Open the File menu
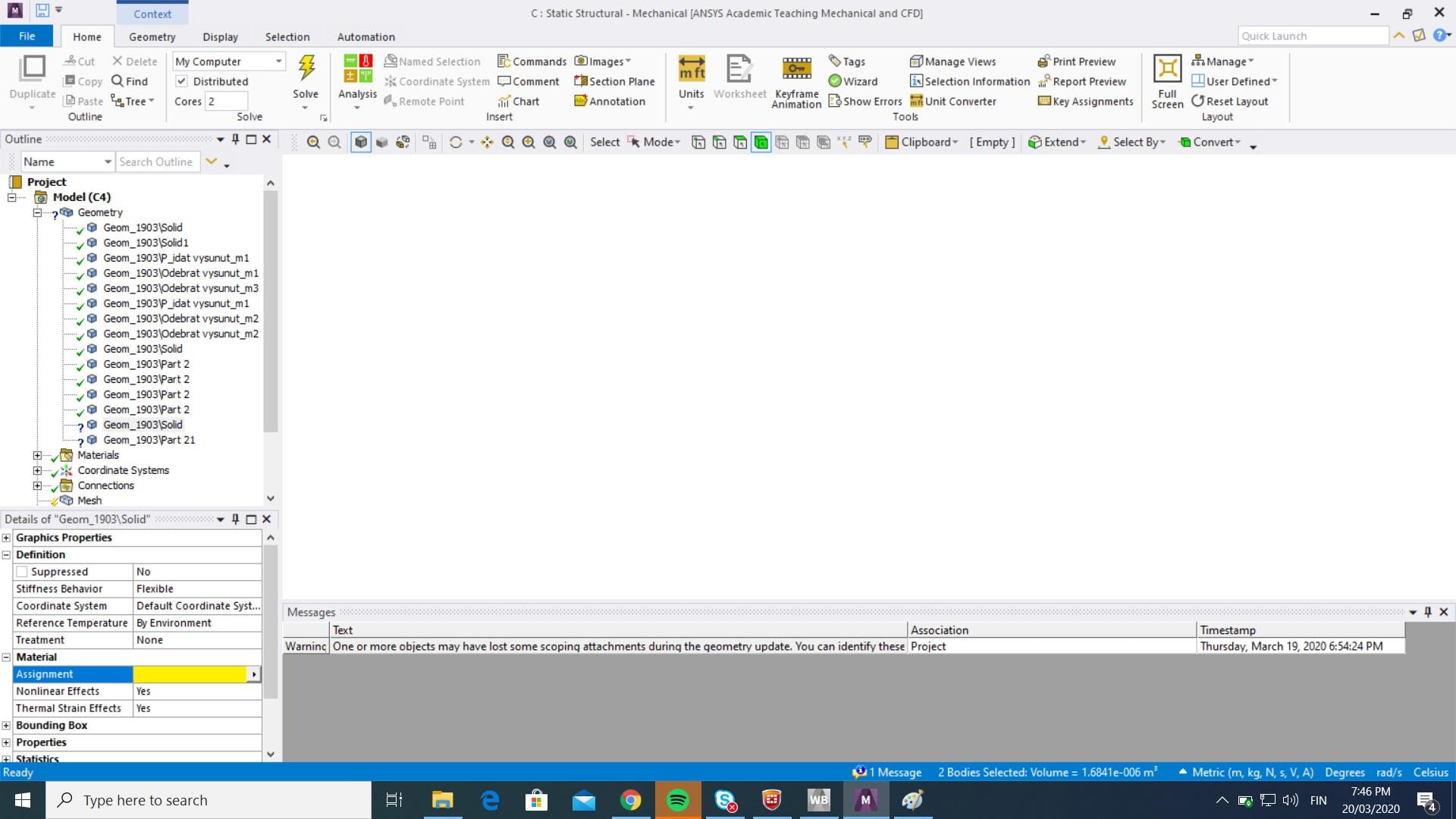Image resolution: width=1456 pixels, height=819 pixels. tap(27, 36)
